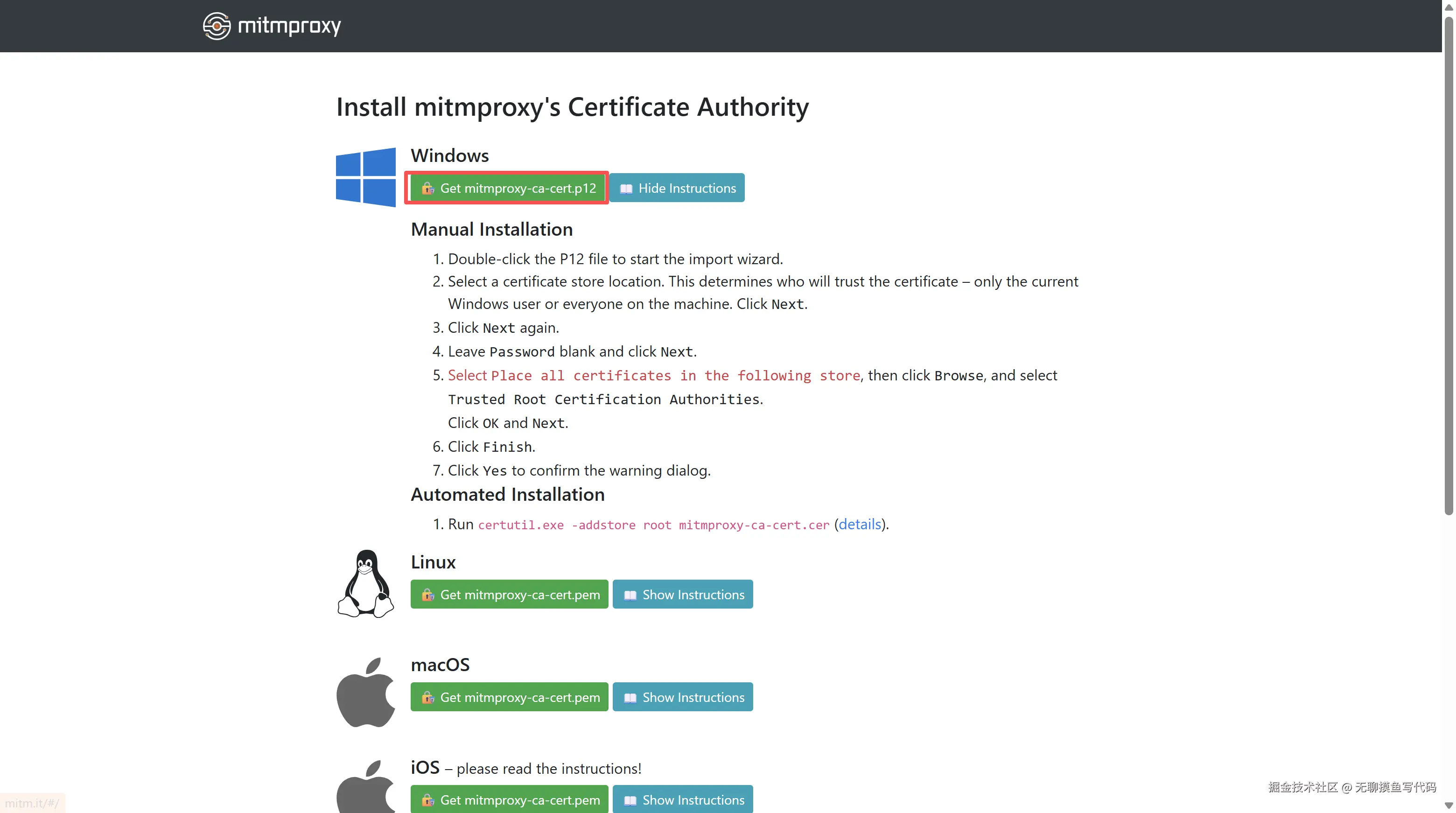Click the mitmproxy logo icon in header
This screenshot has width=1456, height=813.
[217, 26]
